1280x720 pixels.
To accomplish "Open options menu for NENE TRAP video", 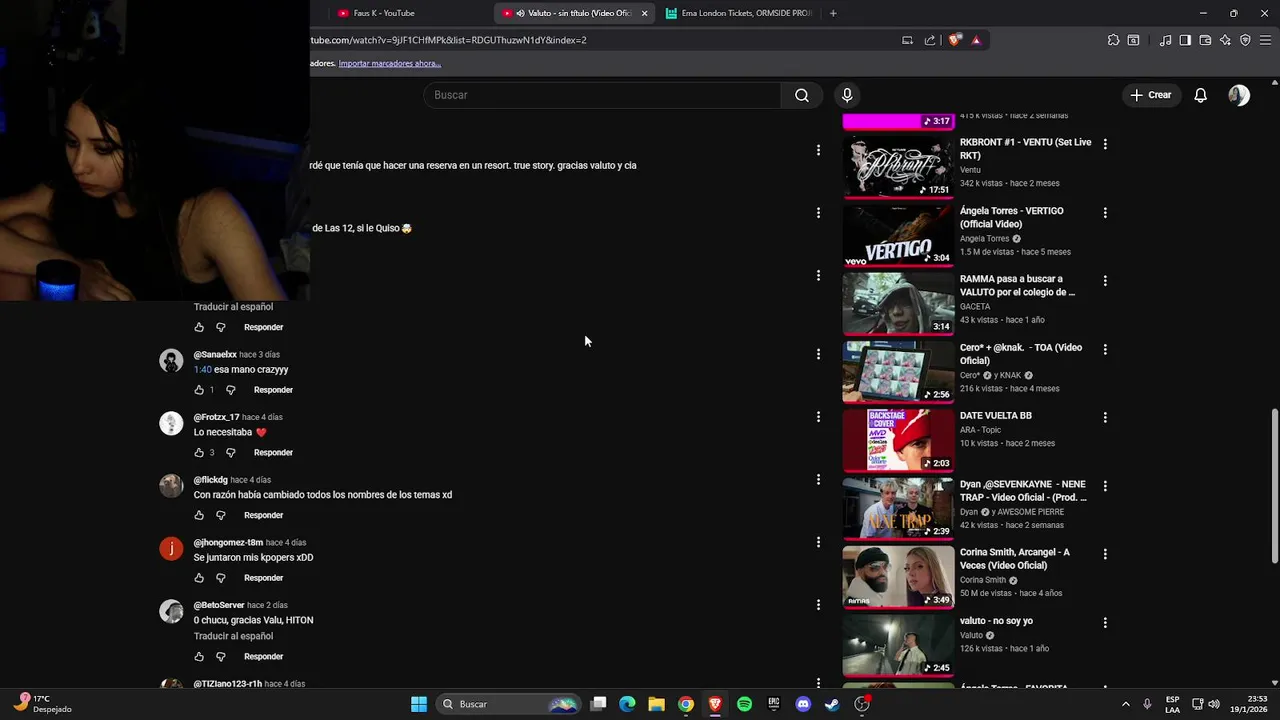I will point(1105,486).
